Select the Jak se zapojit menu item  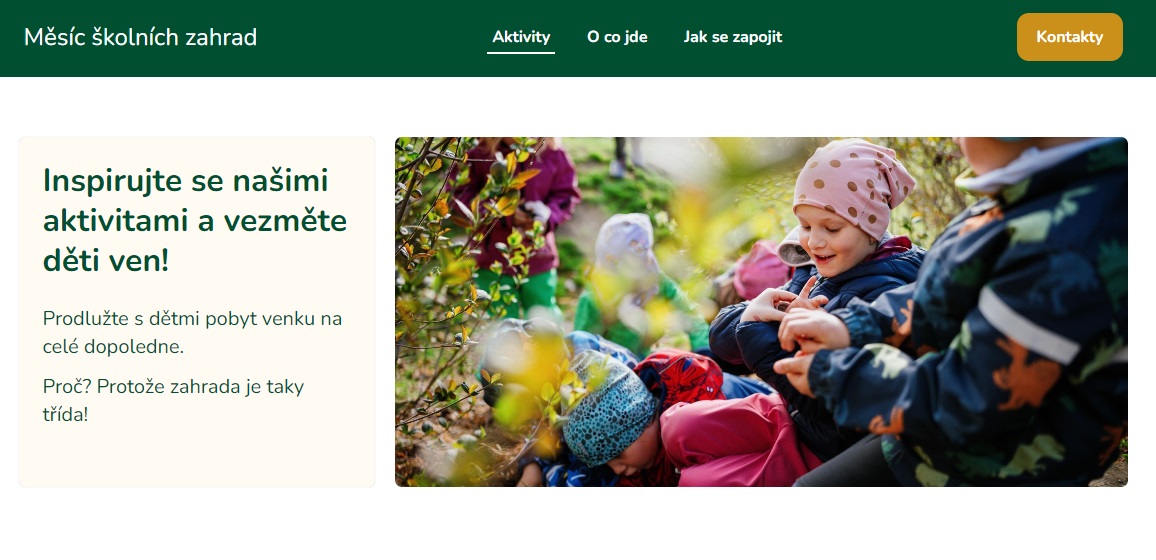[733, 37]
